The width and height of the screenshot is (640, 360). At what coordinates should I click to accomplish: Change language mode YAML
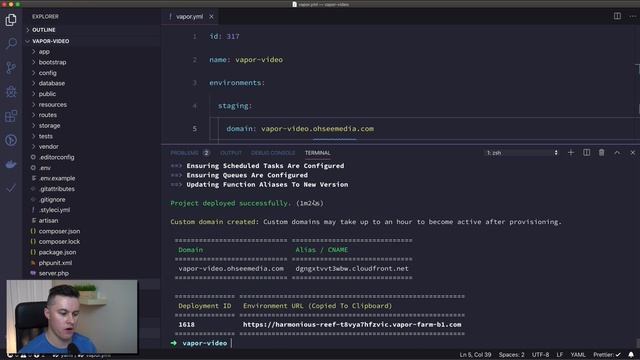(578, 355)
